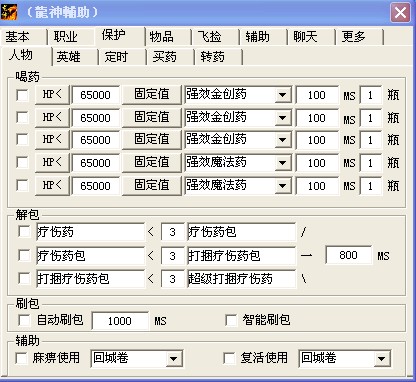Open the 聊天 tab
416x382 pixels.
pos(312,36)
